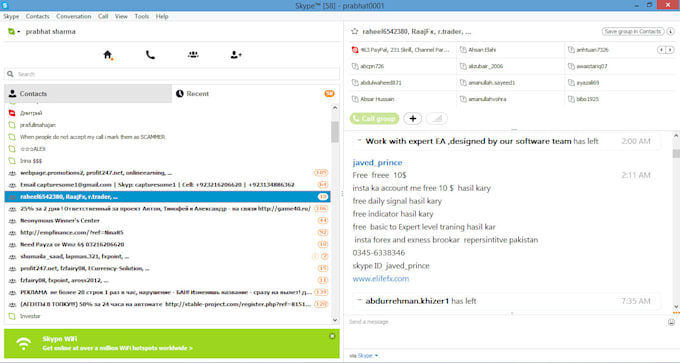This screenshot has width=680, height=363.
Task: Collapse the 'Work with expert EA' left notice
Action: [360, 141]
